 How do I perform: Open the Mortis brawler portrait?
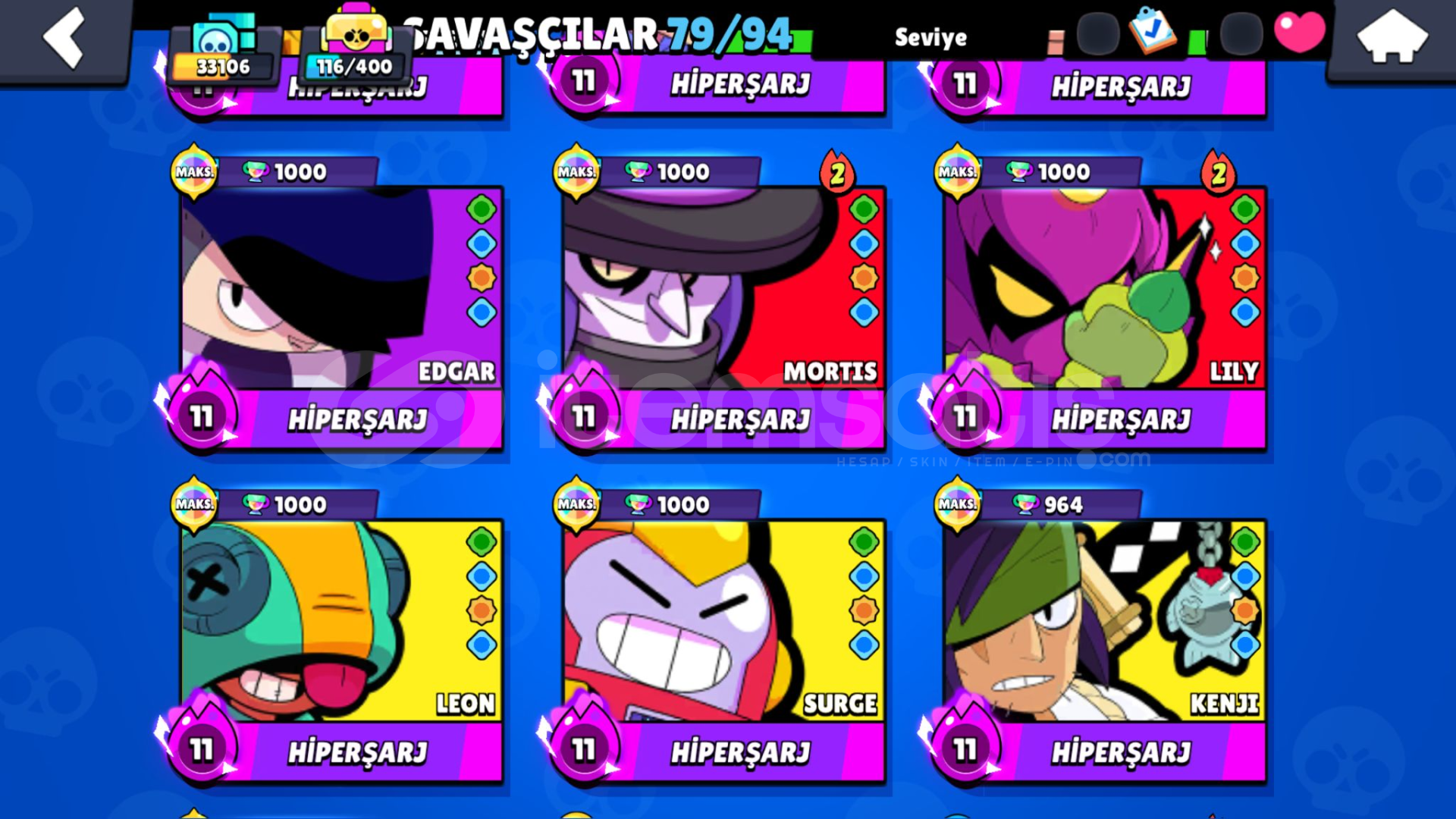[x=723, y=287]
